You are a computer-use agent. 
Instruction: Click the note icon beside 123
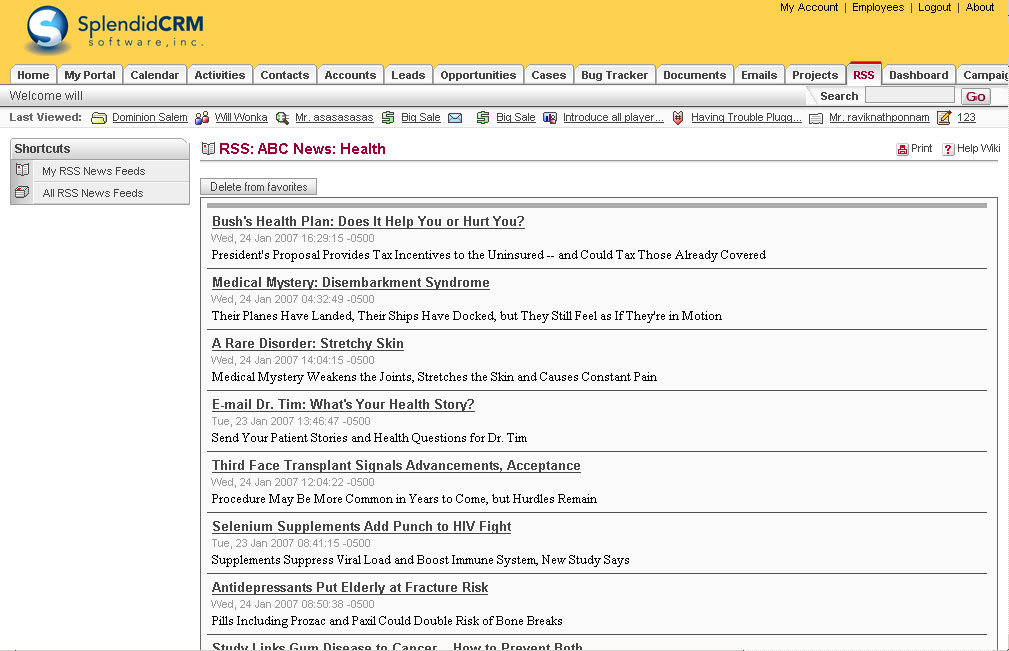point(944,118)
